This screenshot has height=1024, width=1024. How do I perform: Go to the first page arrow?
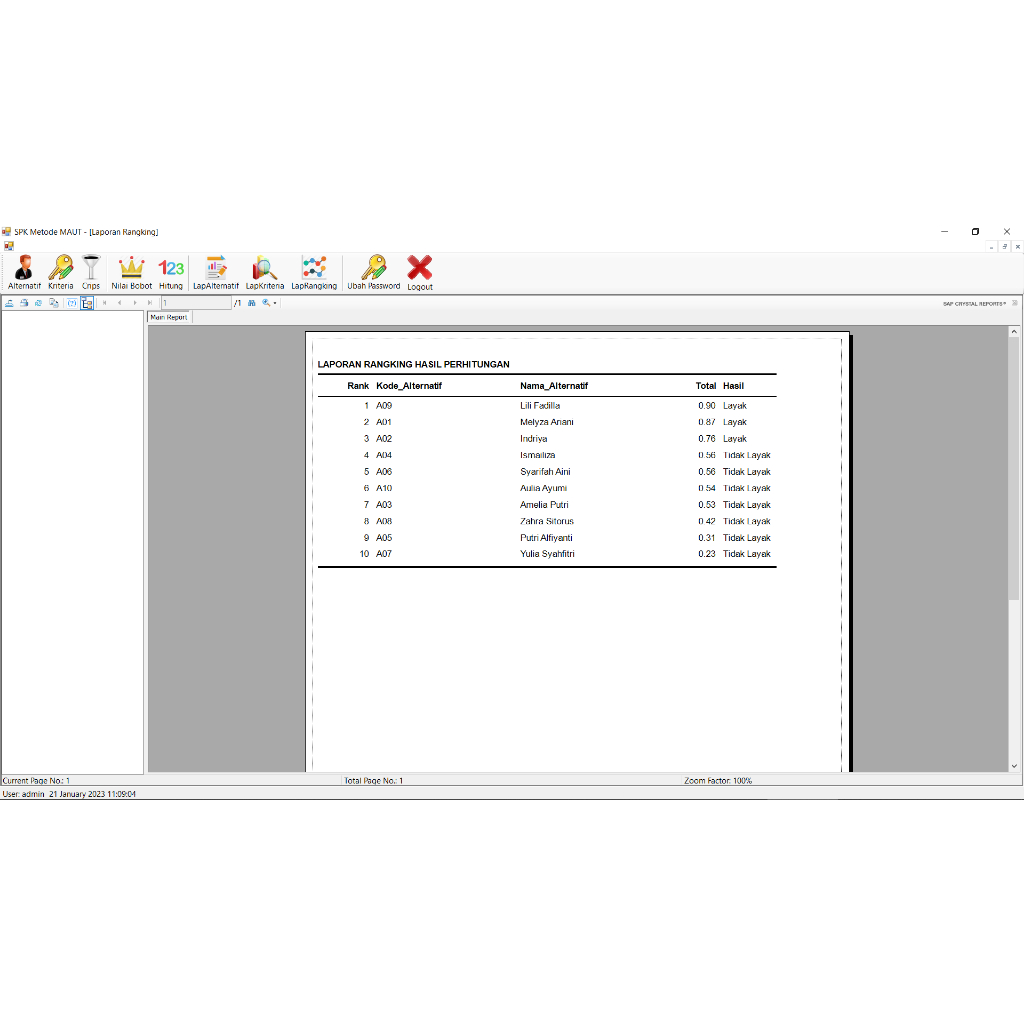[104, 303]
